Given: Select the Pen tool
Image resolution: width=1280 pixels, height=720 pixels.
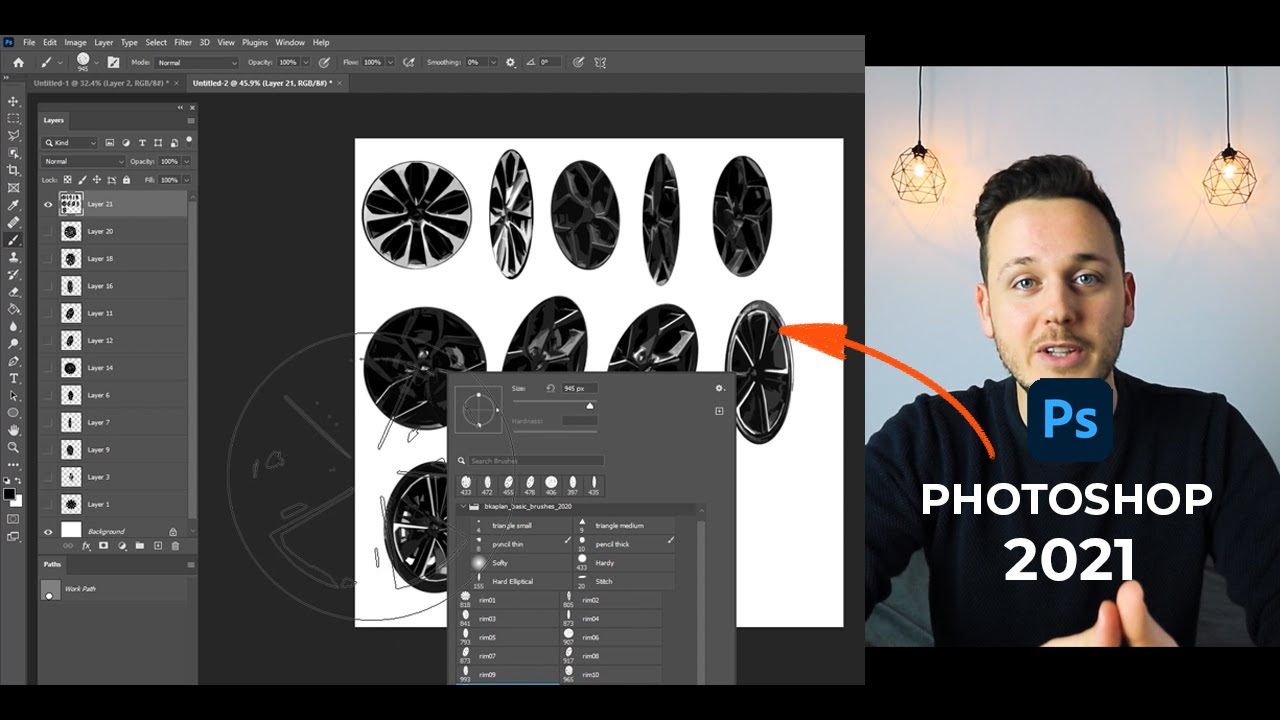Looking at the screenshot, I should (14, 360).
